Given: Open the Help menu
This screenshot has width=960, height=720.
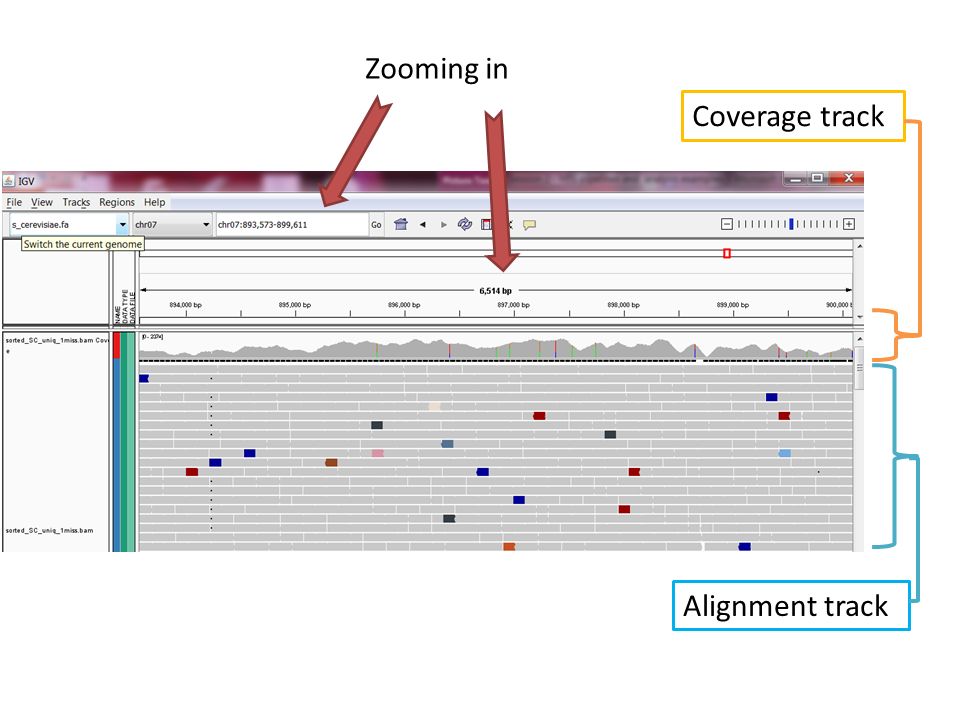Looking at the screenshot, I should (154, 202).
